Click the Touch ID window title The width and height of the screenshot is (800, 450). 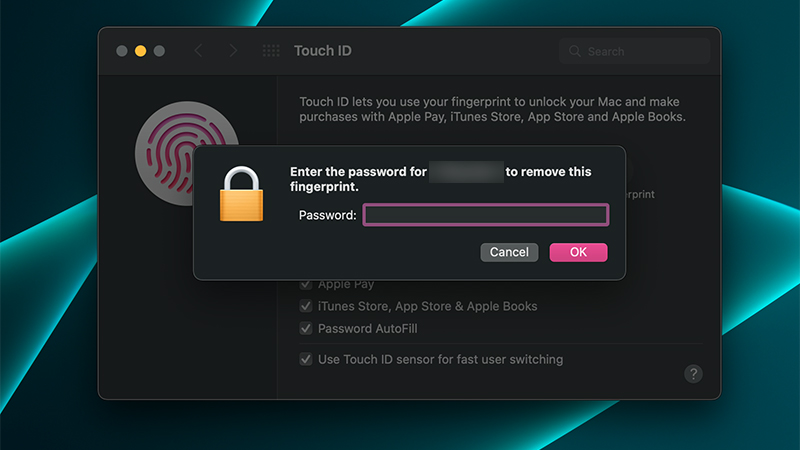tap(322, 51)
